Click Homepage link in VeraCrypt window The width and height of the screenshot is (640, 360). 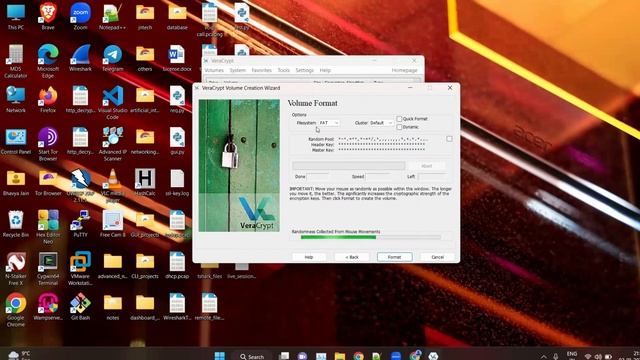pos(404,70)
